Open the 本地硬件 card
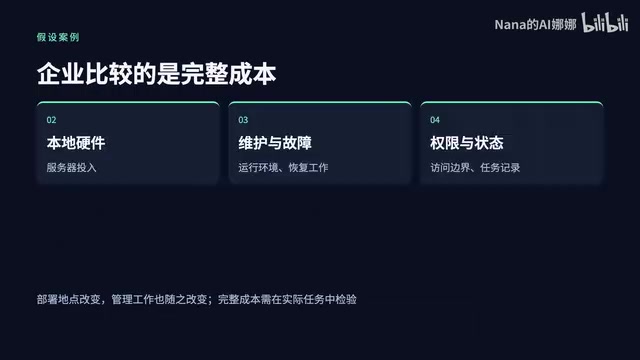Viewport: 640px width, 360px height. [128, 143]
